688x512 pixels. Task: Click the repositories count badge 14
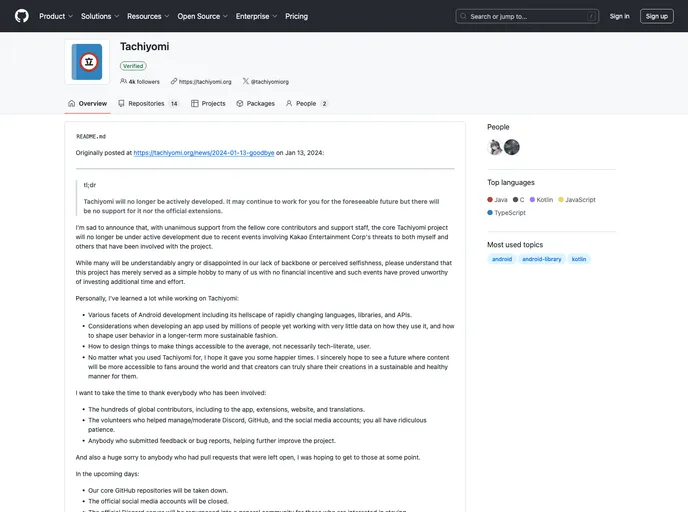pyautogui.click(x=174, y=104)
